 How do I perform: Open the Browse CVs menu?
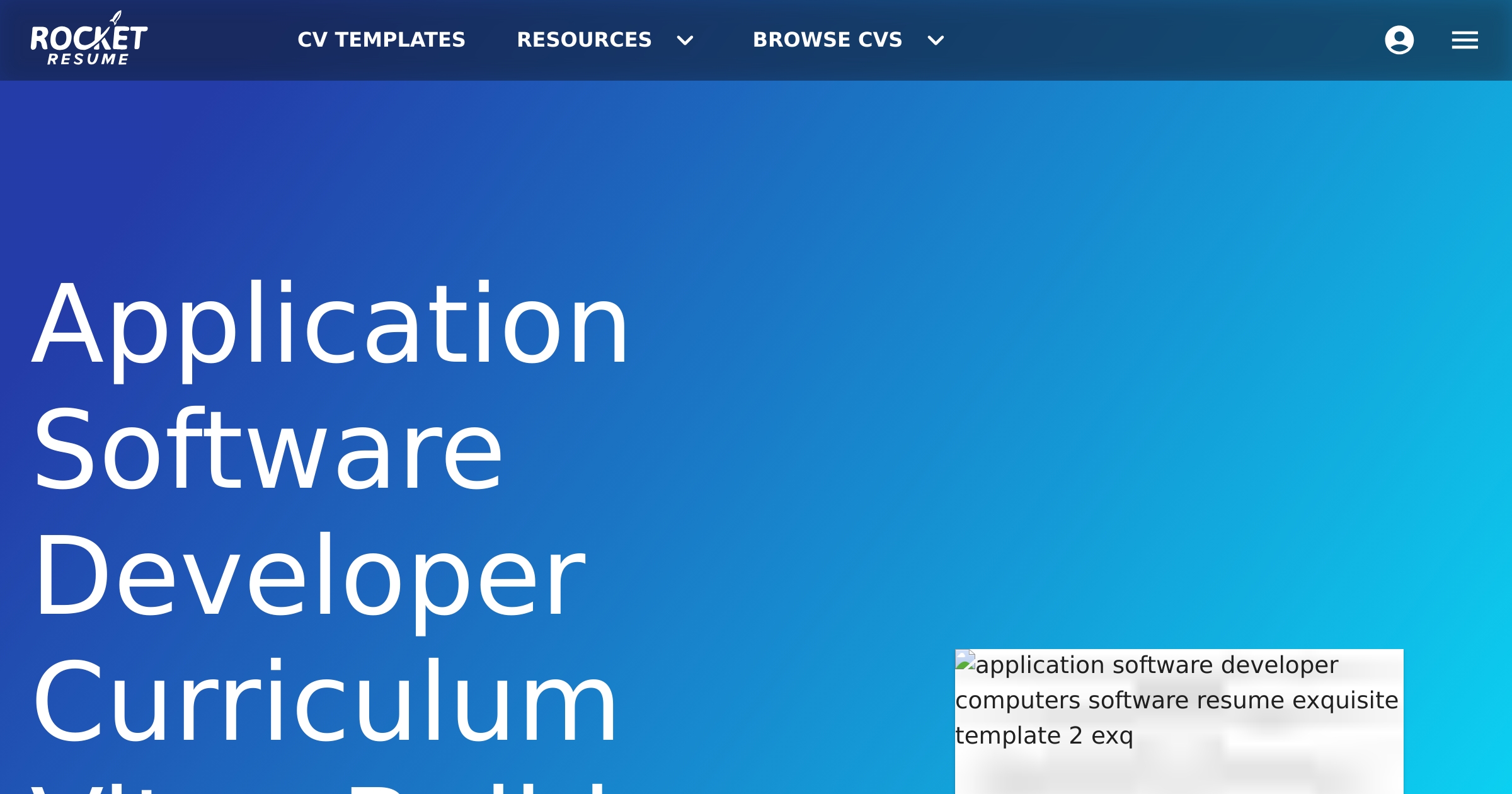[827, 40]
